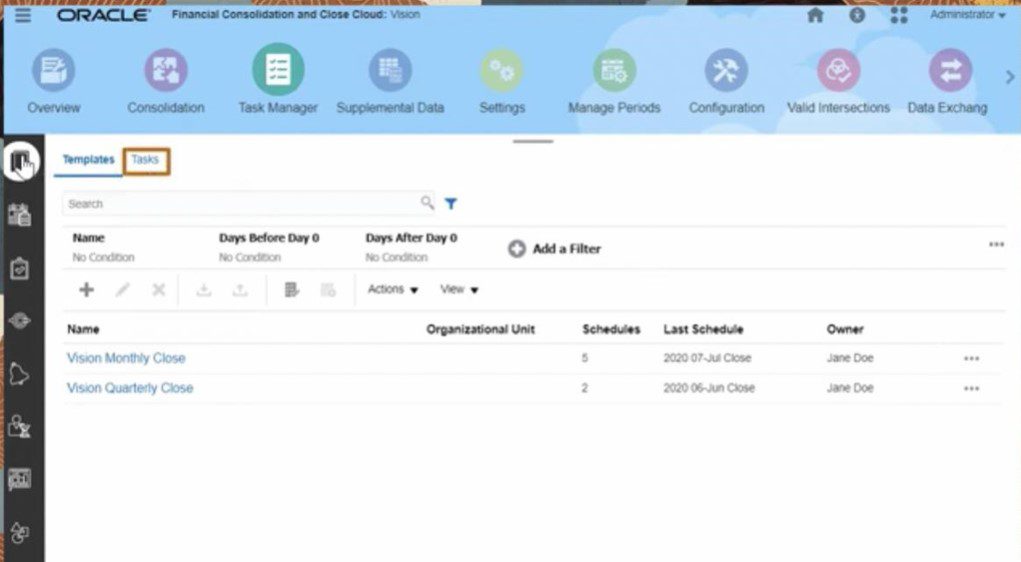Click the Oracle logo
This screenshot has height=562, width=1021.
(103, 14)
